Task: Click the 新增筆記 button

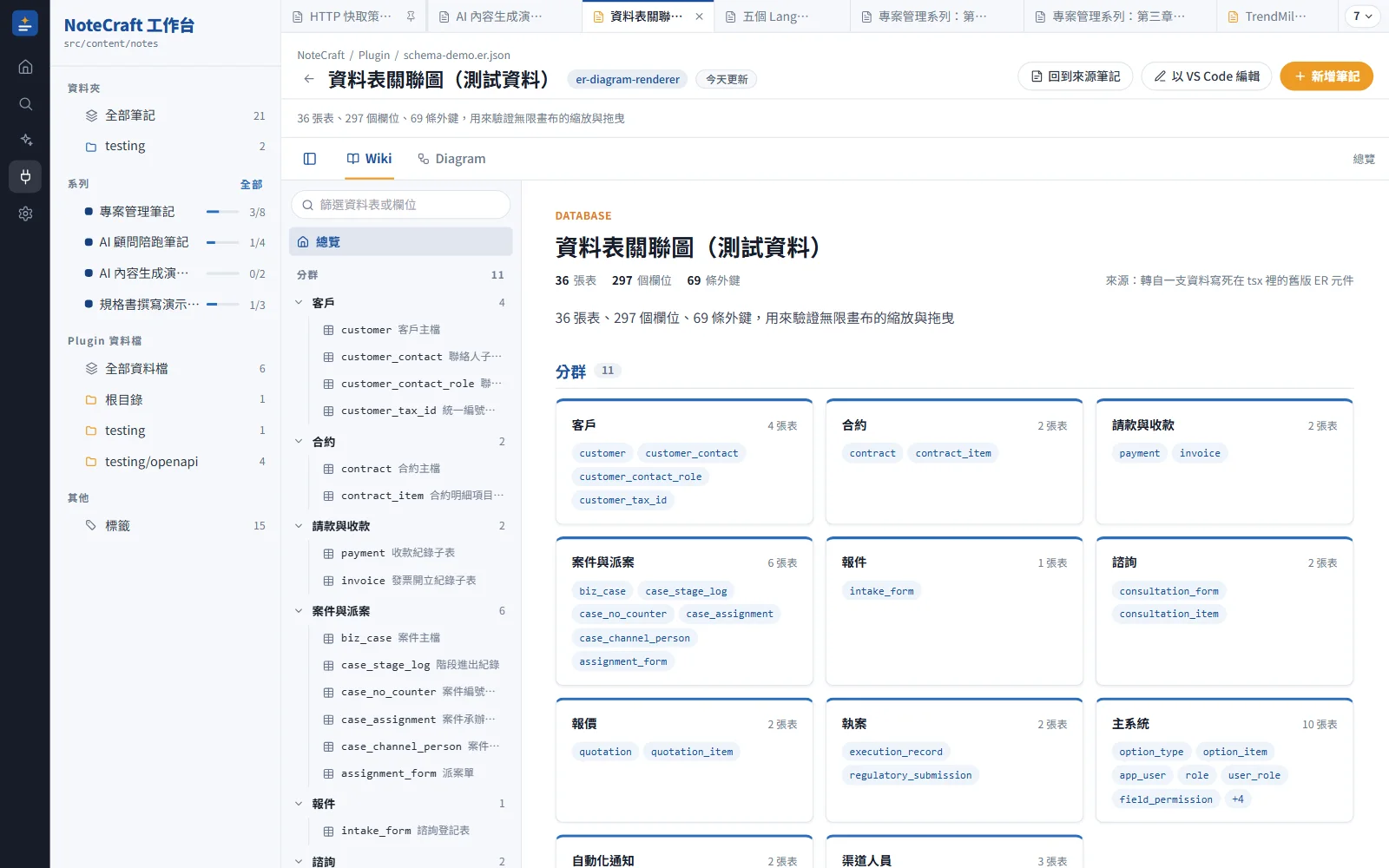Action: (1326, 76)
